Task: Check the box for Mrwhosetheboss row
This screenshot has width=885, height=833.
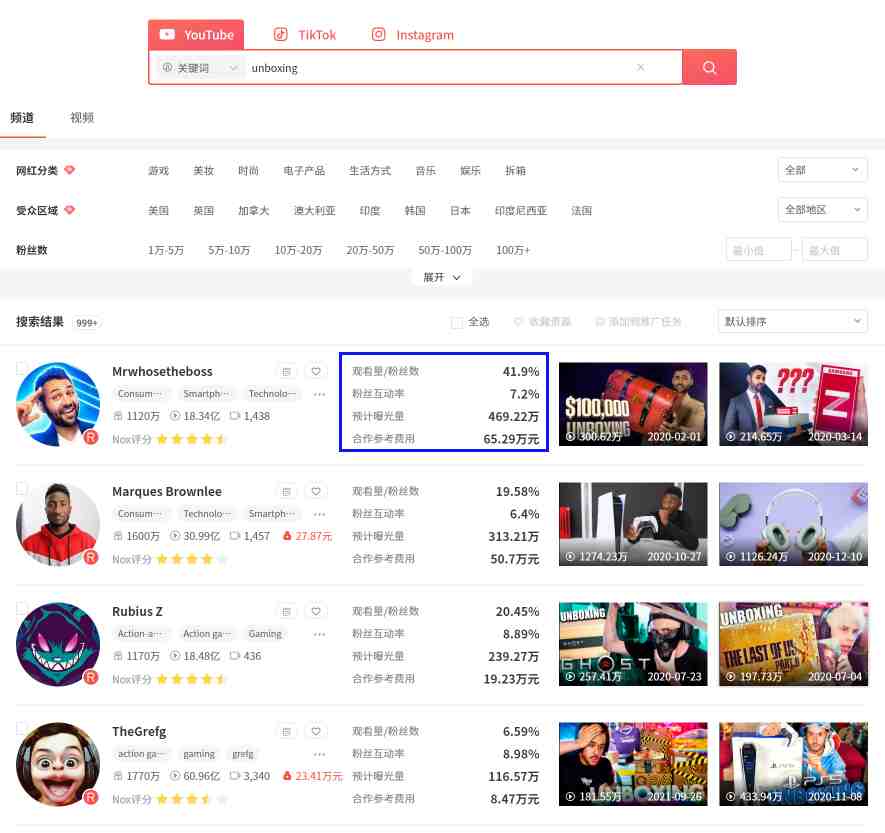Action: point(21,368)
